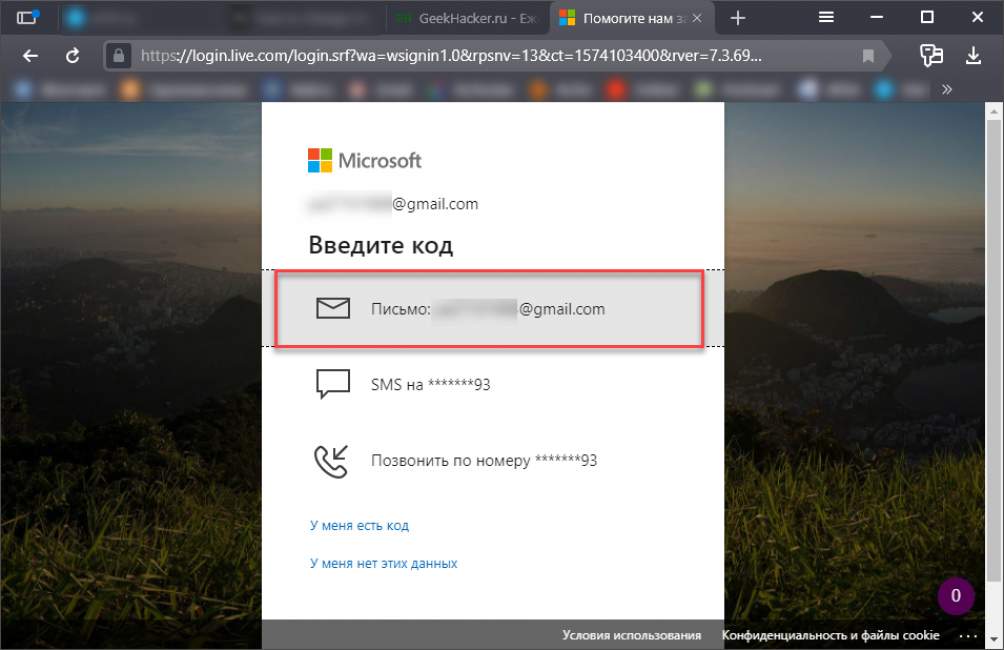Open Конфиденциальность и файлы cookie link
This screenshot has width=1004, height=650.
point(830,635)
